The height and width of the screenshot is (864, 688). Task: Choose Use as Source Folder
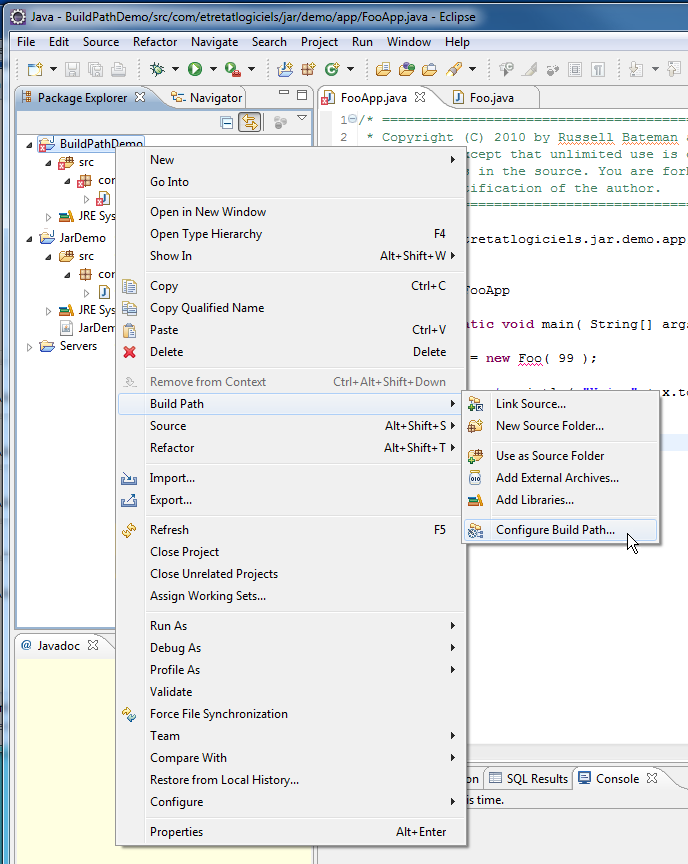tap(560, 456)
